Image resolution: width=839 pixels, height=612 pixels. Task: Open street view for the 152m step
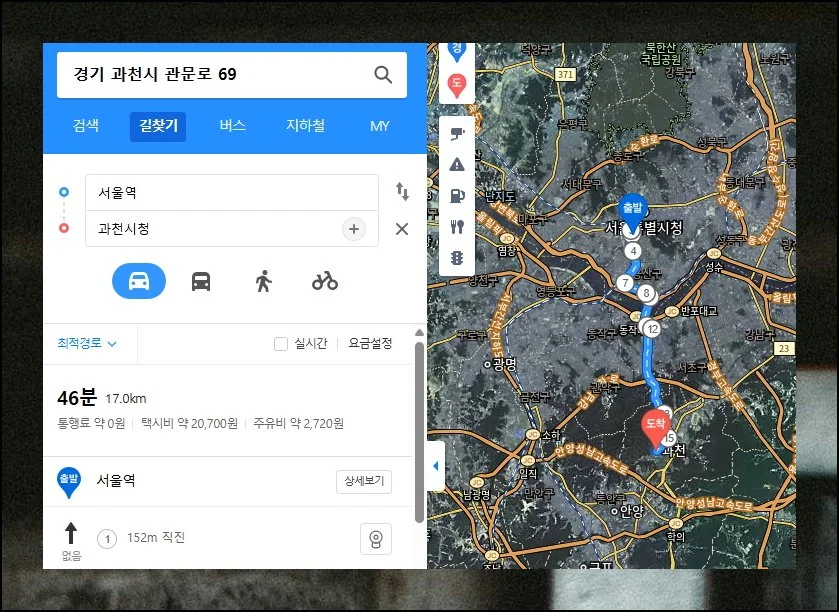click(376, 540)
